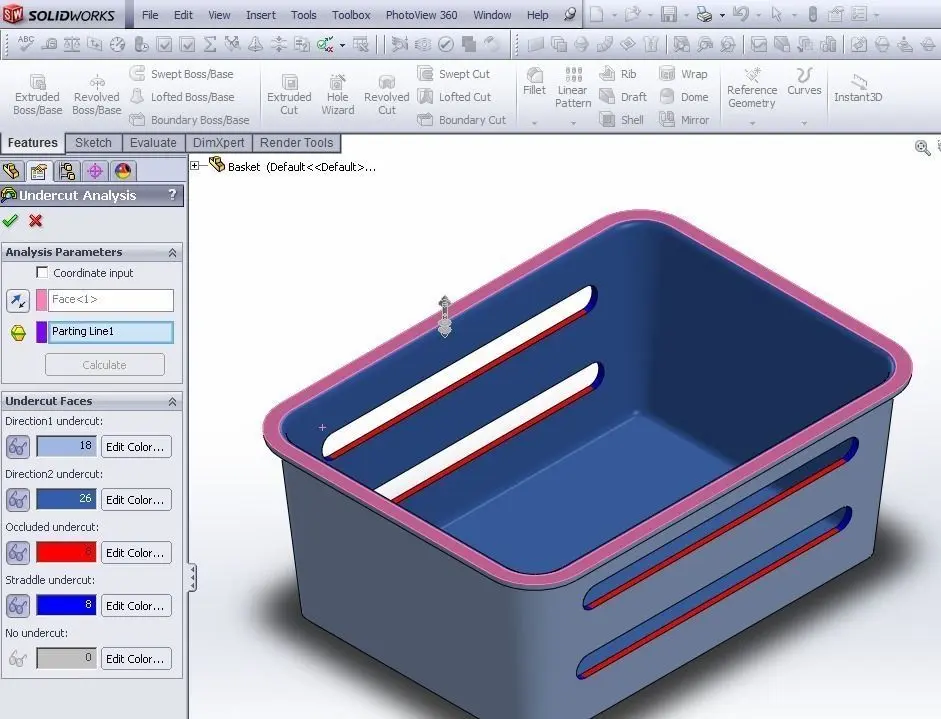Open the Tools menu
The width and height of the screenshot is (941, 719).
coord(304,15)
